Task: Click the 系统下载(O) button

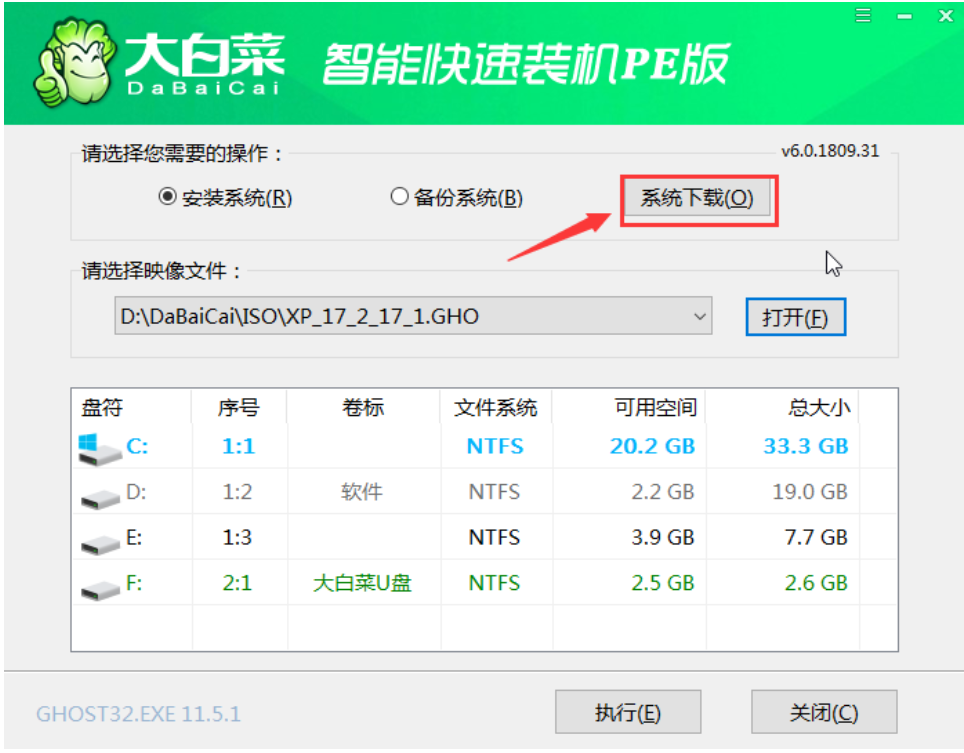Action: 697,198
